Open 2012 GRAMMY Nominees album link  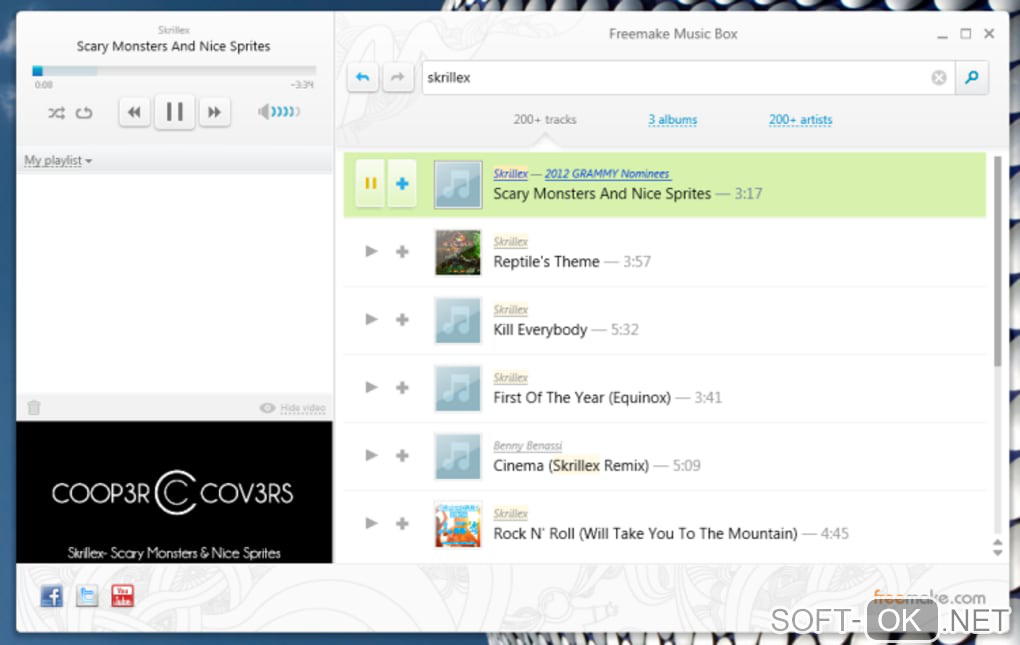tap(607, 174)
